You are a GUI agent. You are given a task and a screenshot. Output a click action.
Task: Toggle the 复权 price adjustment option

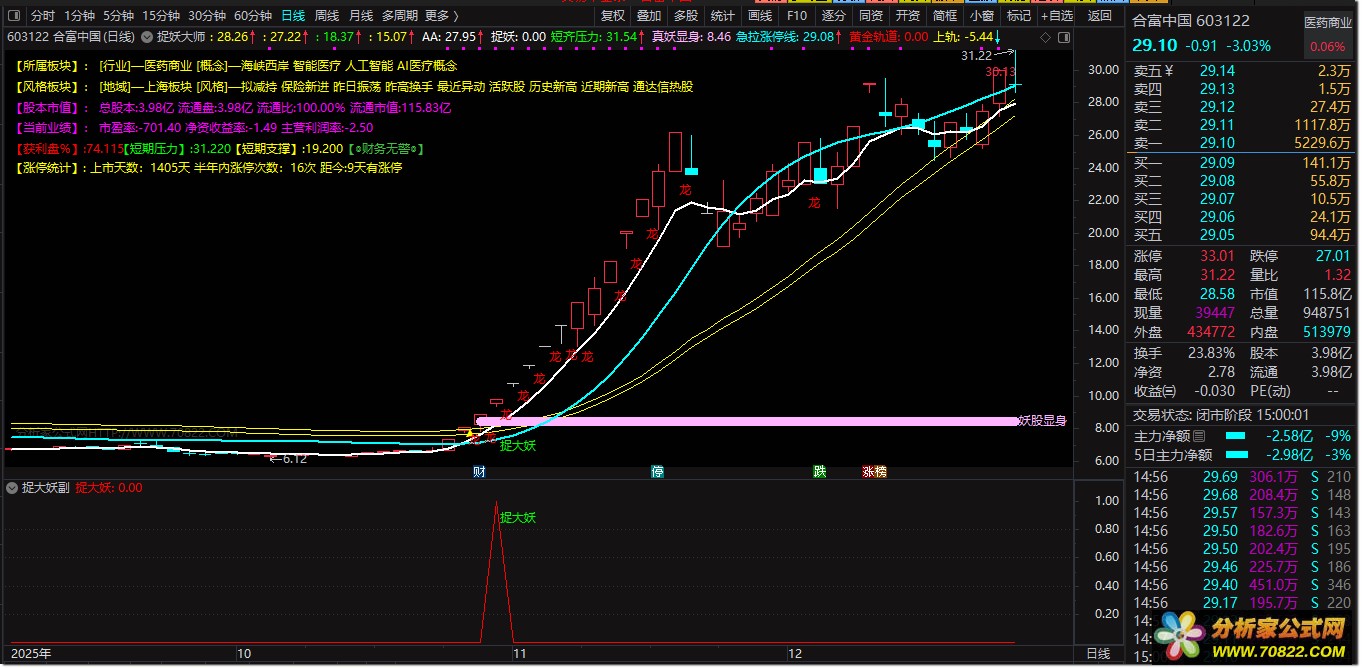612,16
